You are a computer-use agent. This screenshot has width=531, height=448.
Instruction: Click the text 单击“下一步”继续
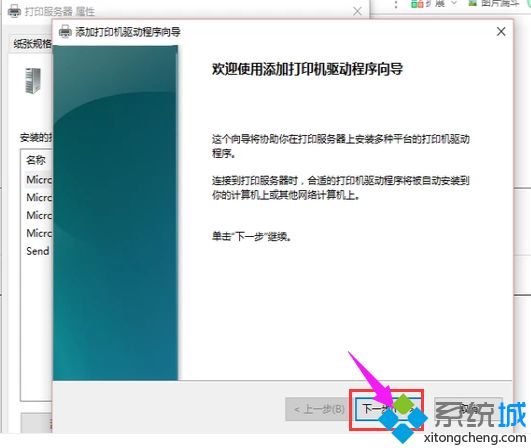pos(251,236)
